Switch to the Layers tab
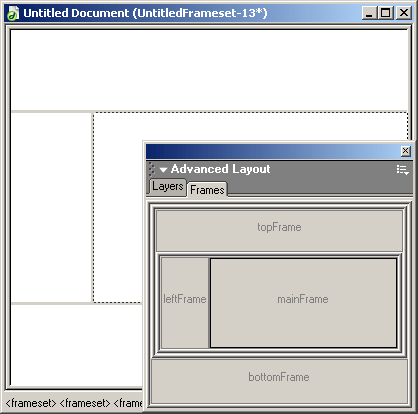The image size is (418, 414). [167, 186]
